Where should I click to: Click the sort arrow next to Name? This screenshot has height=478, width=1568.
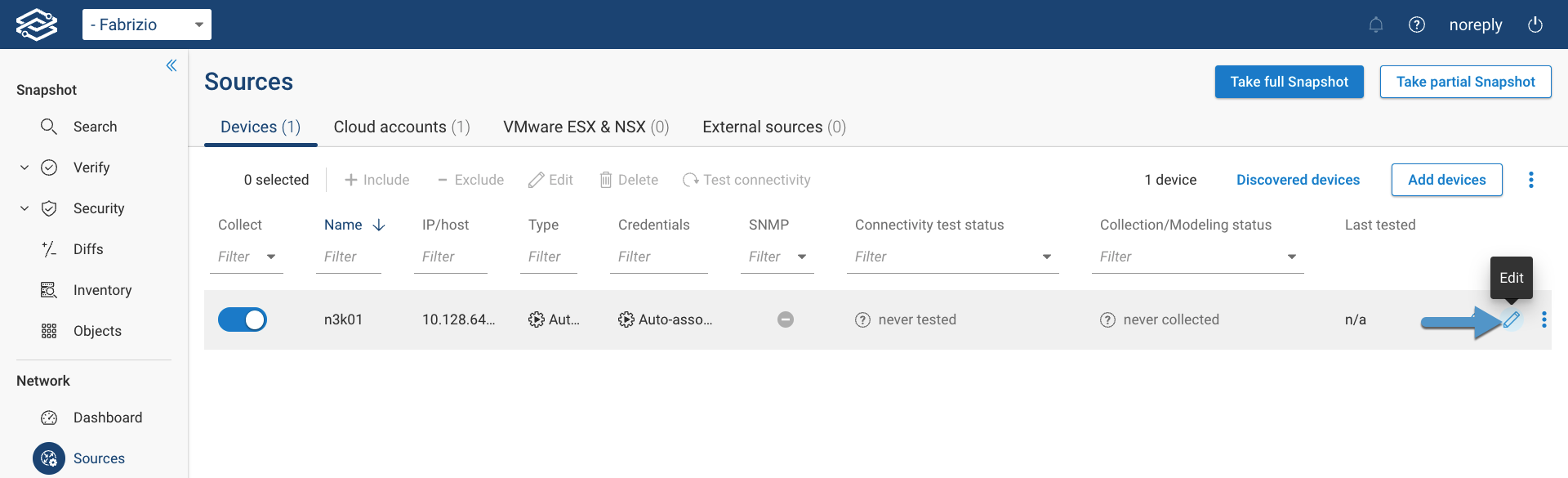point(379,225)
